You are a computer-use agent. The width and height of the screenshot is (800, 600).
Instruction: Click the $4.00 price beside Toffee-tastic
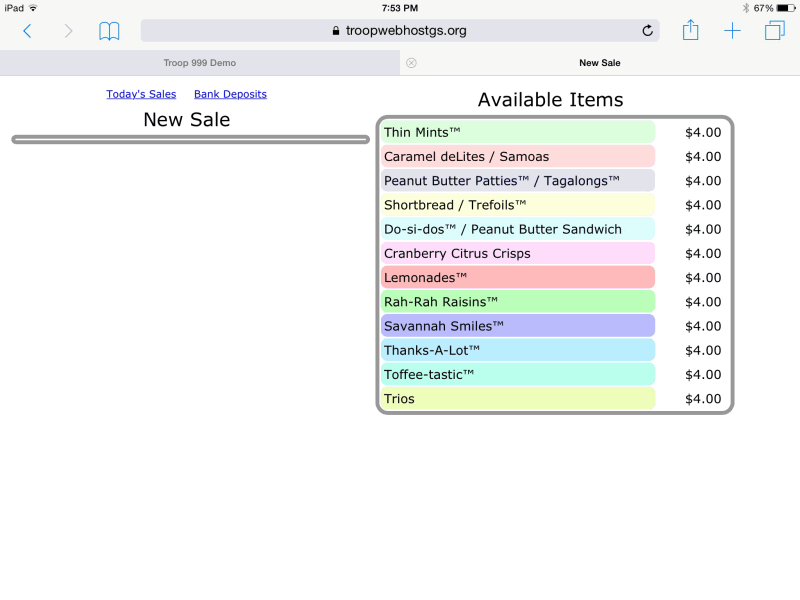point(703,374)
